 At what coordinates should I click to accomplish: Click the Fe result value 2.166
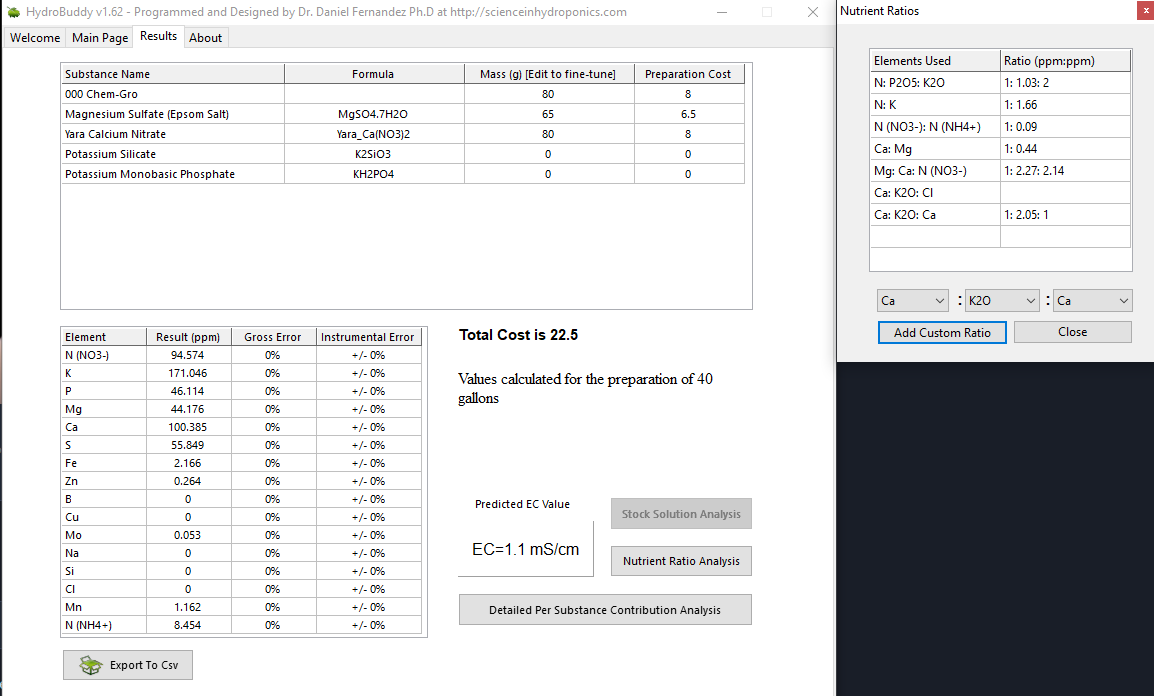click(188, 464)
